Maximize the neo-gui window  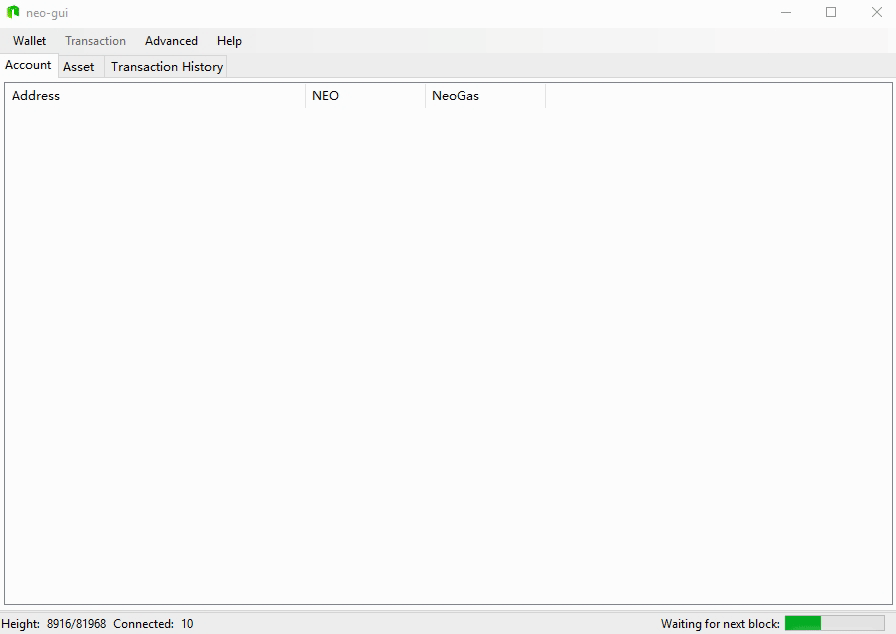tap(831, 13)
